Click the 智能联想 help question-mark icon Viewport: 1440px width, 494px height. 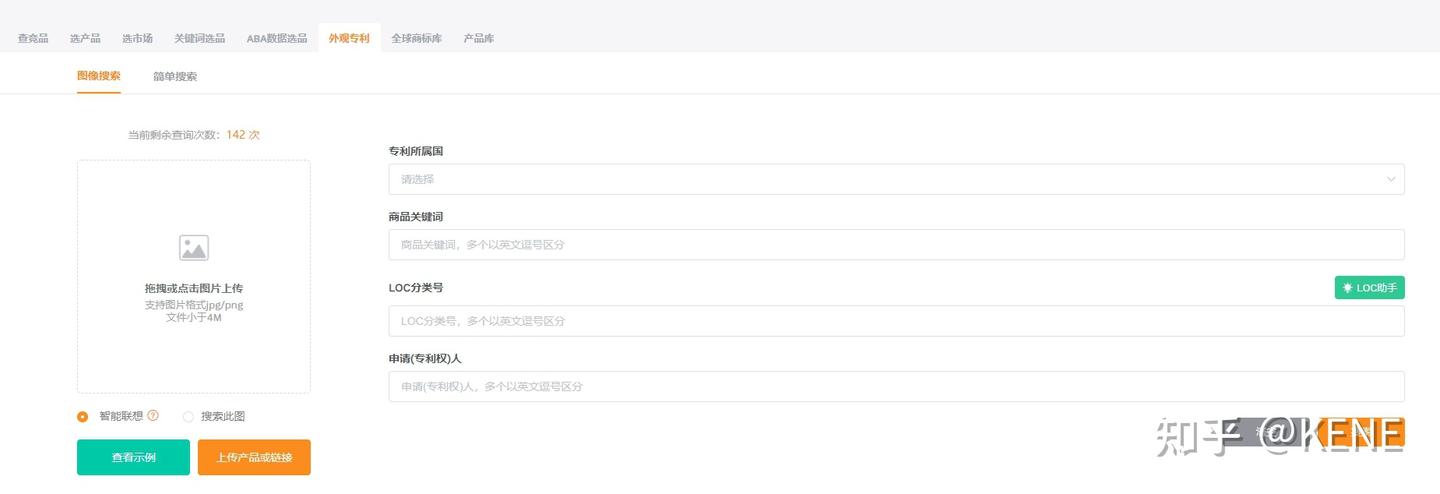click(153, 415)
